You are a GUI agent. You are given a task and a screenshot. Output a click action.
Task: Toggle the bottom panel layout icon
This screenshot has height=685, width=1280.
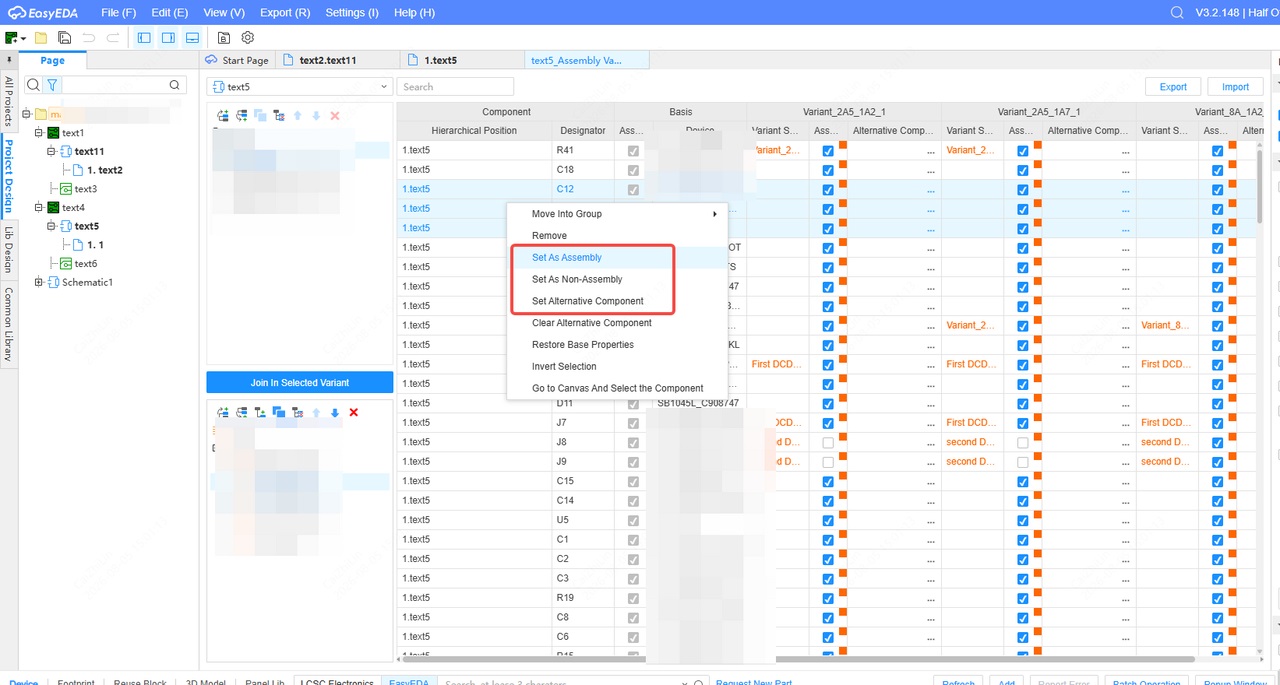tap(192, 38)
